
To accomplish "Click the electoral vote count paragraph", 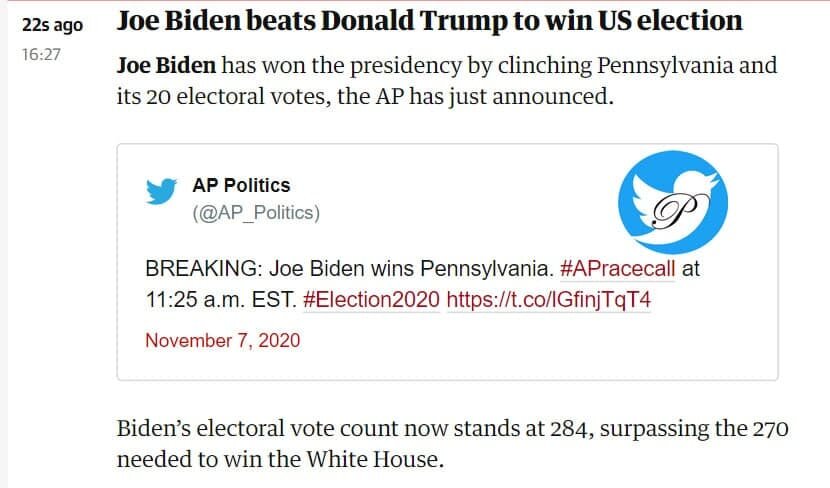I will pos(453,444).
